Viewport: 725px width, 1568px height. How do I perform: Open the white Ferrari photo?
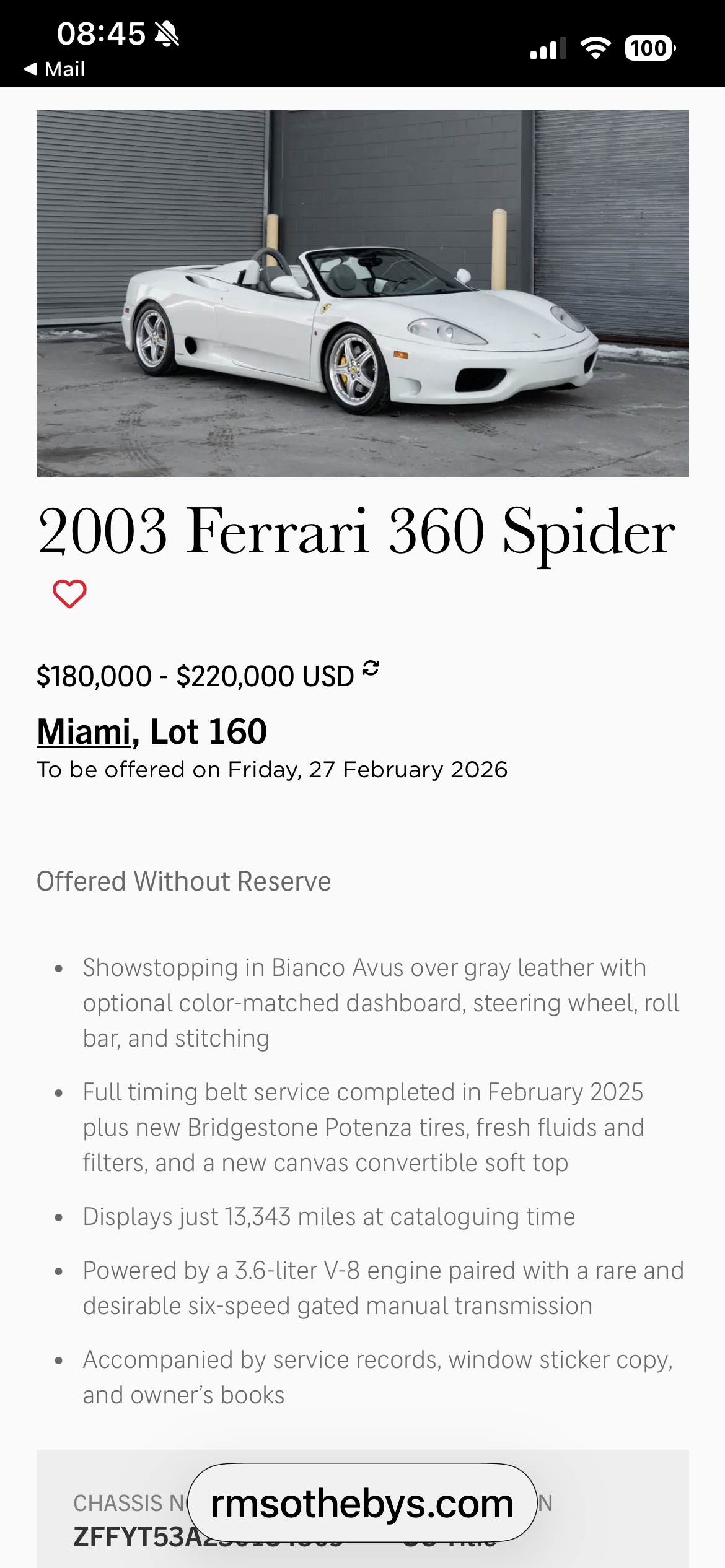point(362,294)
